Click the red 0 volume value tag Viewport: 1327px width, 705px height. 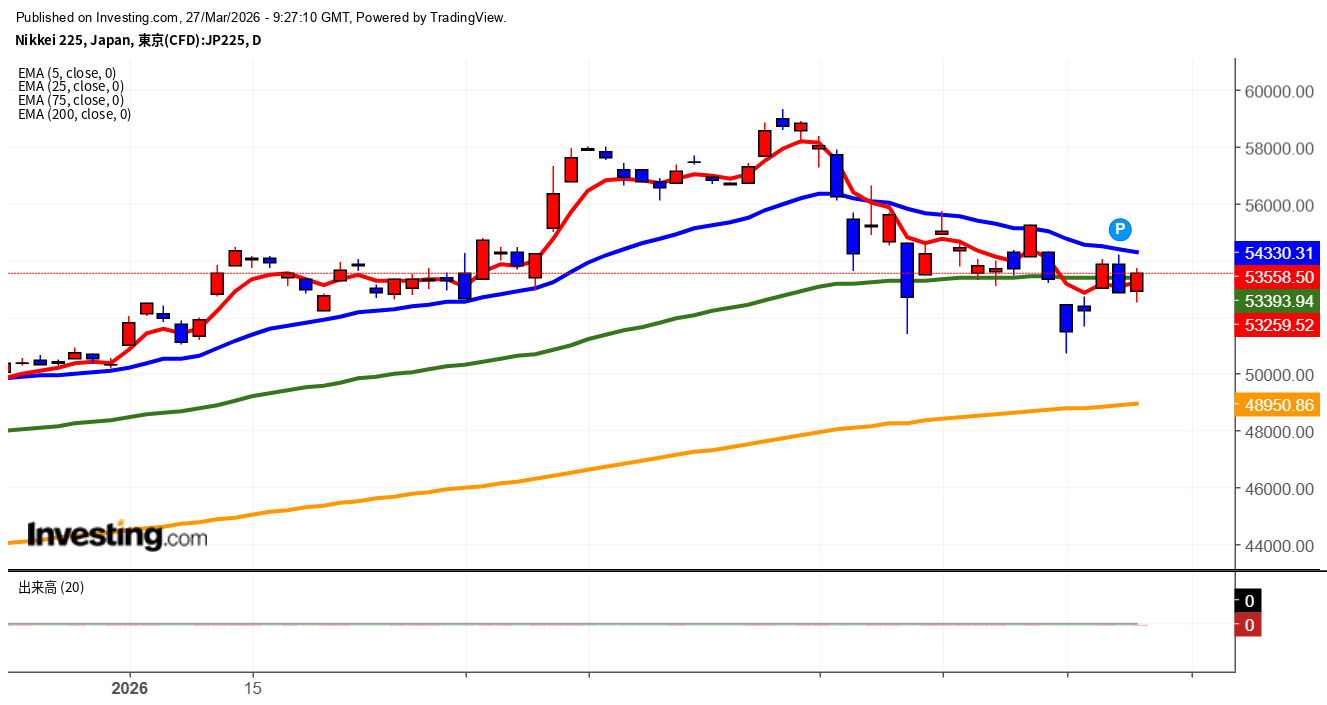click(1249, 625)
